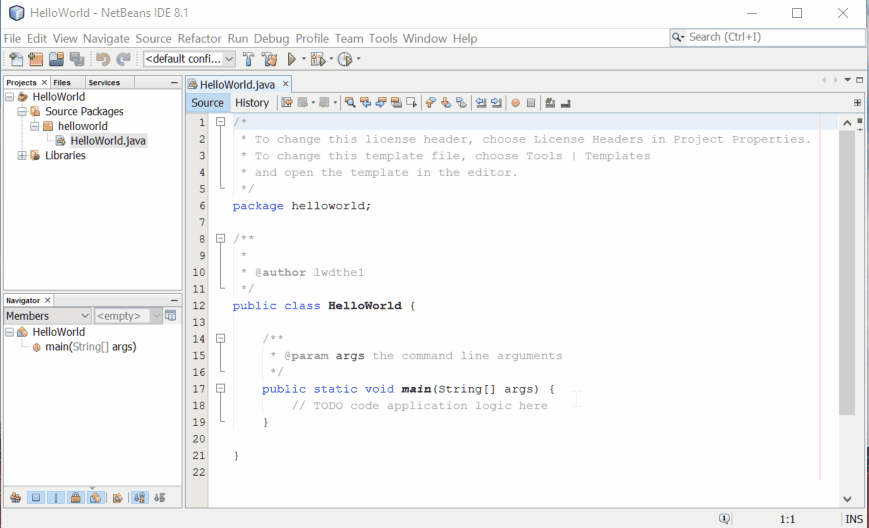869x528 pixels.
Task: Open the Run Project dropdown arrow
Action: 304,59
